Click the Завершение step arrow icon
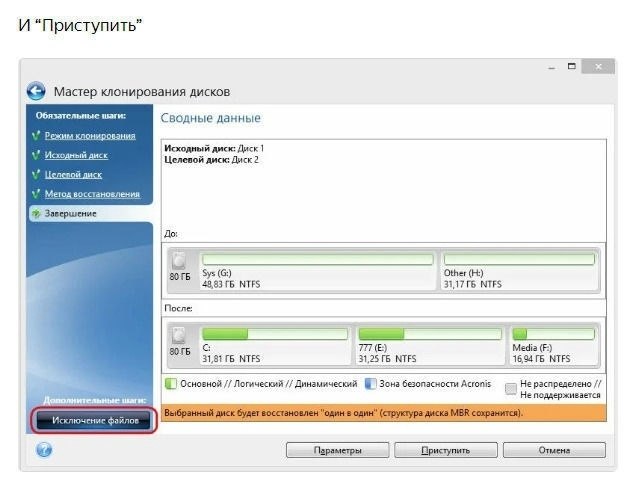 click(37, 213)
